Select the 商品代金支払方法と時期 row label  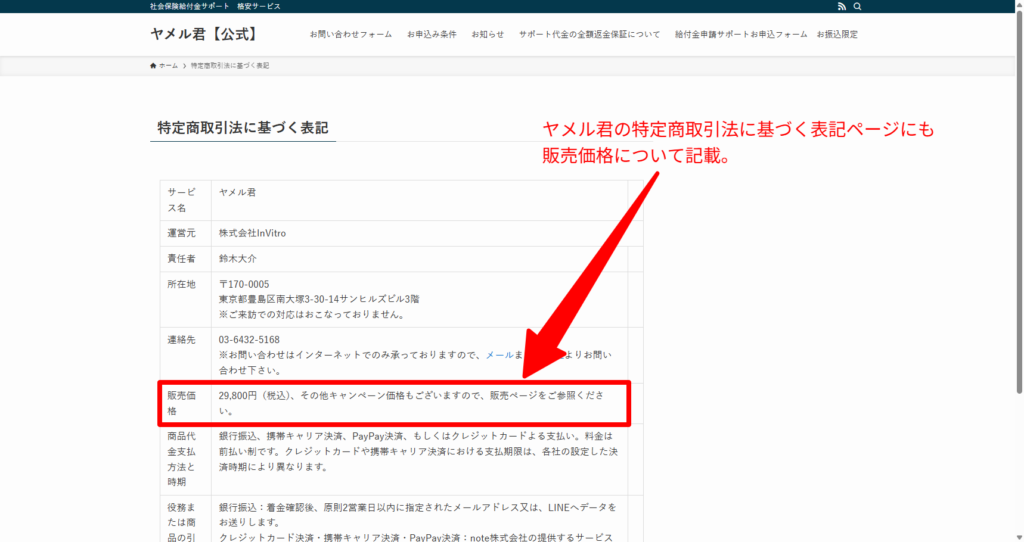182,458
